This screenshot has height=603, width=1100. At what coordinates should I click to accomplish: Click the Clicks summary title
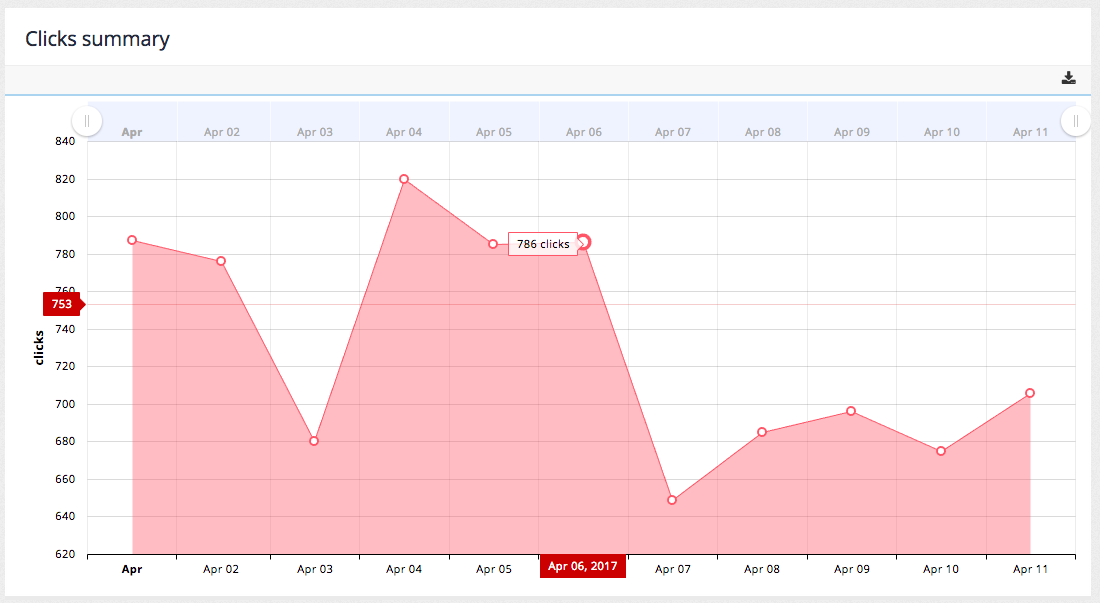[96, 39]
